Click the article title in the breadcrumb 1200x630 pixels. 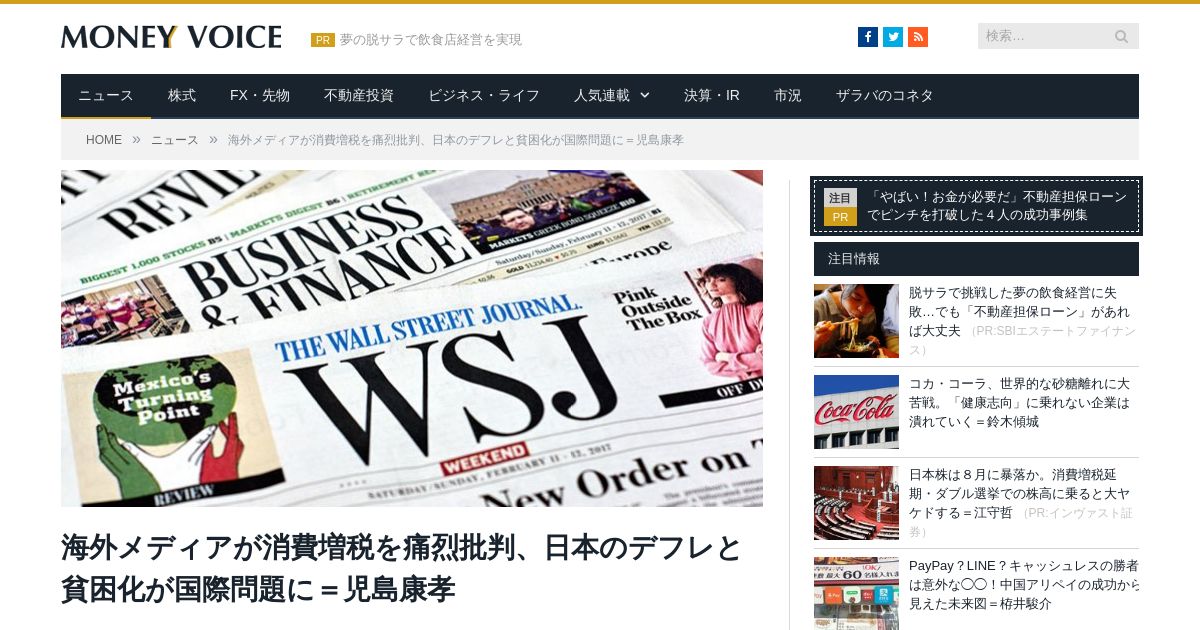[x=456, y=140]
